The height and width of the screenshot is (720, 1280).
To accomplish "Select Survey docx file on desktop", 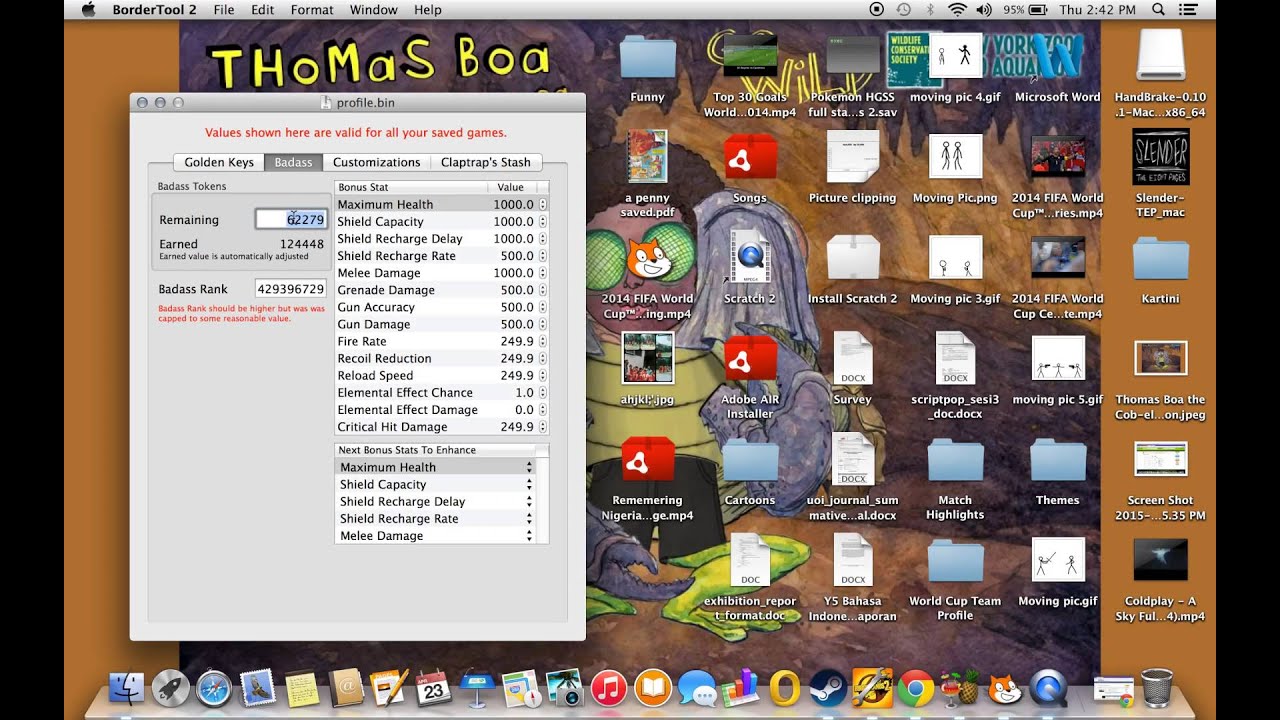I will click(853, 358).
